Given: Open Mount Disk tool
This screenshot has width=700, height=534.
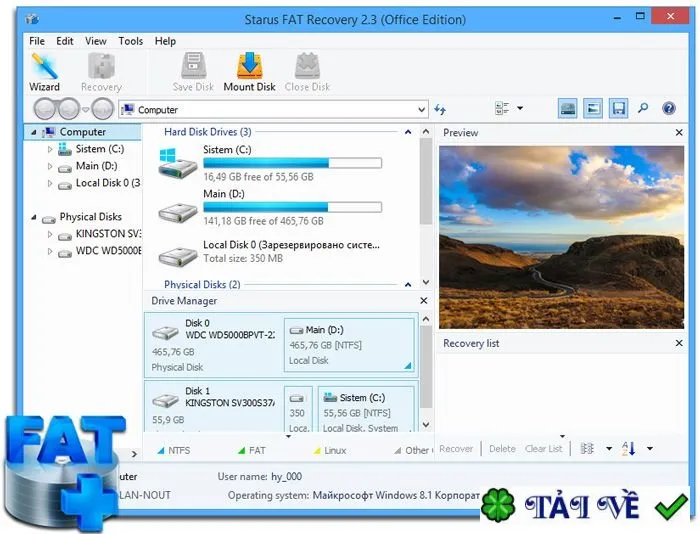Looking at the screenshot, I should click(x=249, y=72).
